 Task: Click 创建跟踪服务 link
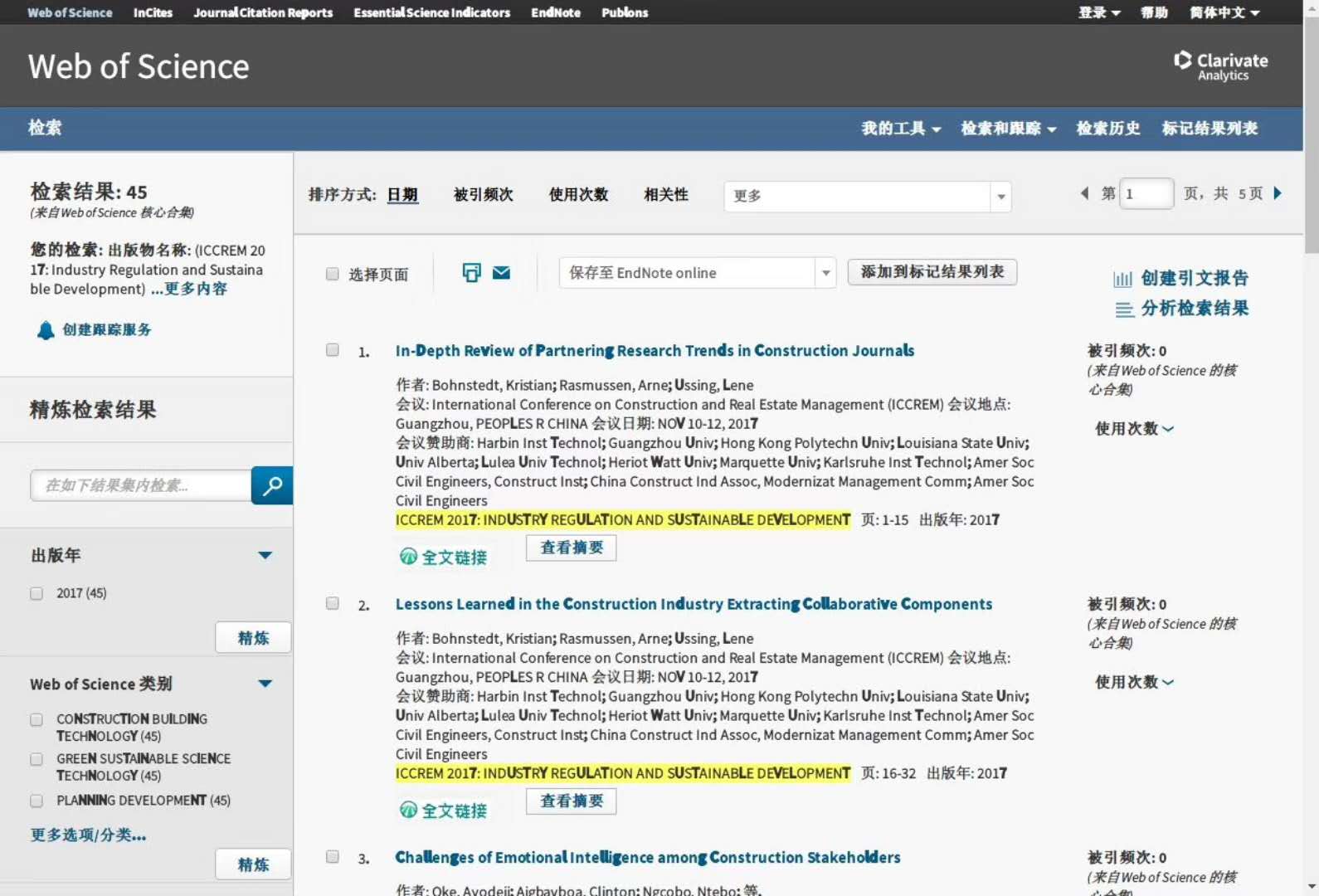tap(107, 330)
